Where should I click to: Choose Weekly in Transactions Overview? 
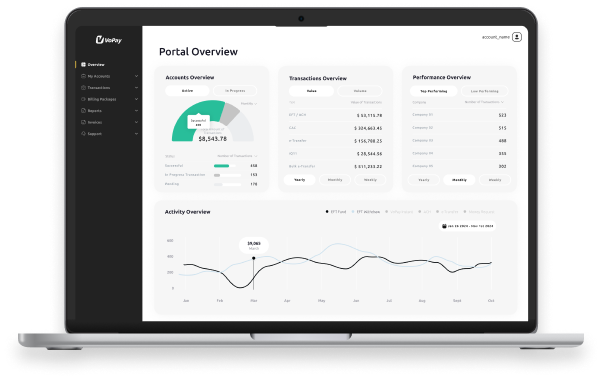click(x=370, y=180)
